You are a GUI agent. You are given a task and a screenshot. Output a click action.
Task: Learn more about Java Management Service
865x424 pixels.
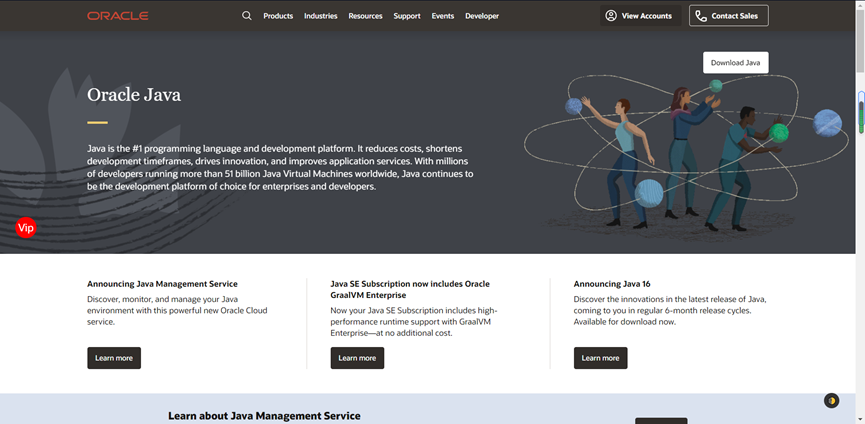pos(114,358)
